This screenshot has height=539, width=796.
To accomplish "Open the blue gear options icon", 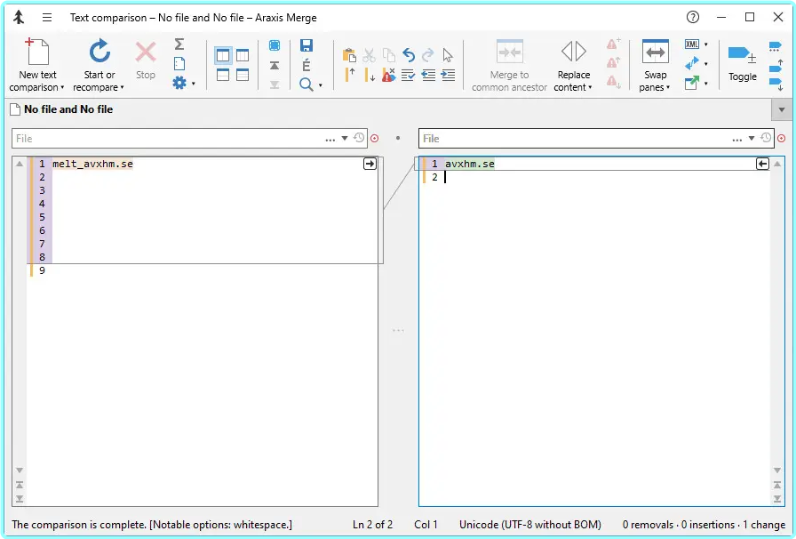I will [179, 83].
